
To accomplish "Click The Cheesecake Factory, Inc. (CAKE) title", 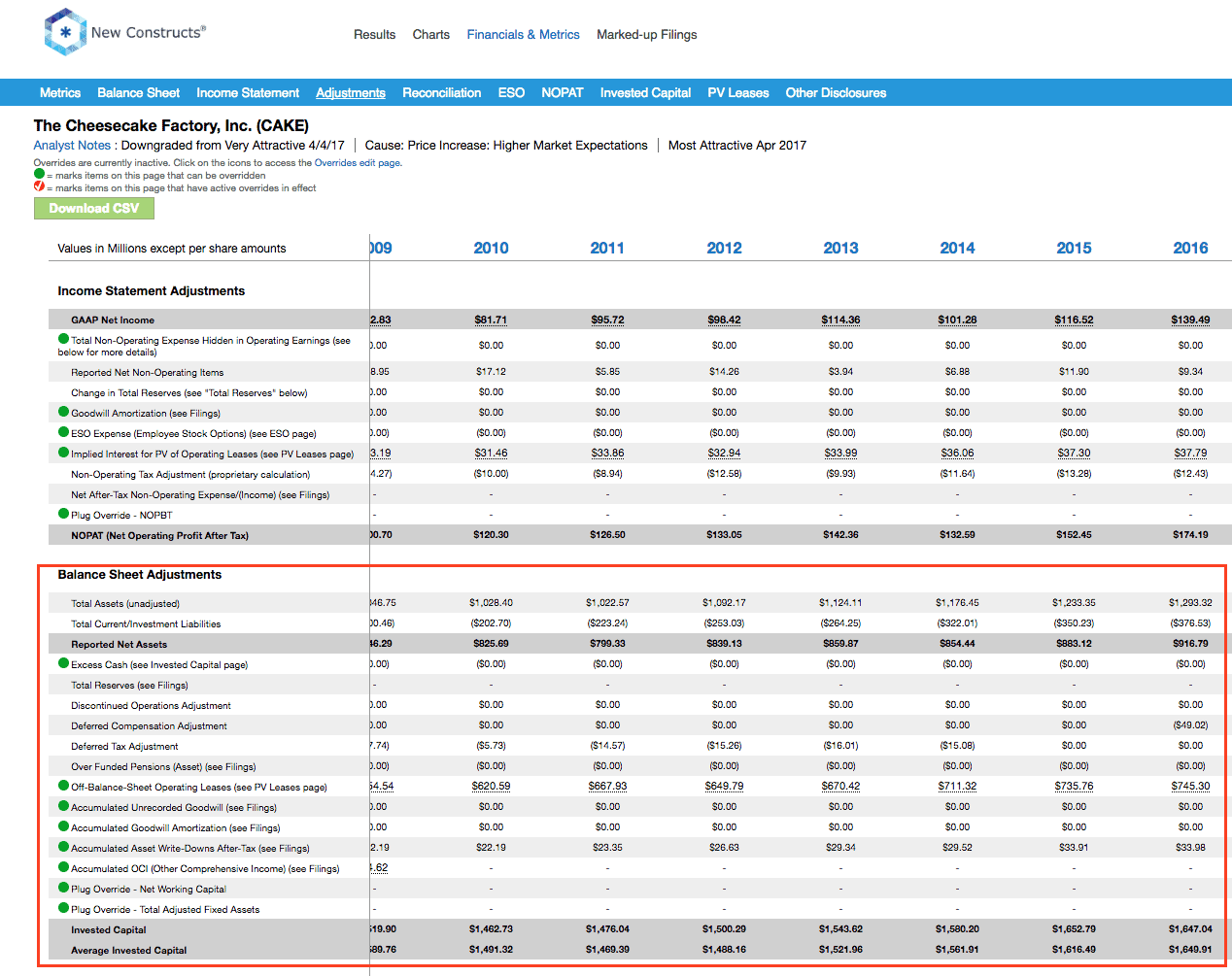I will click(x=171, y=125).
